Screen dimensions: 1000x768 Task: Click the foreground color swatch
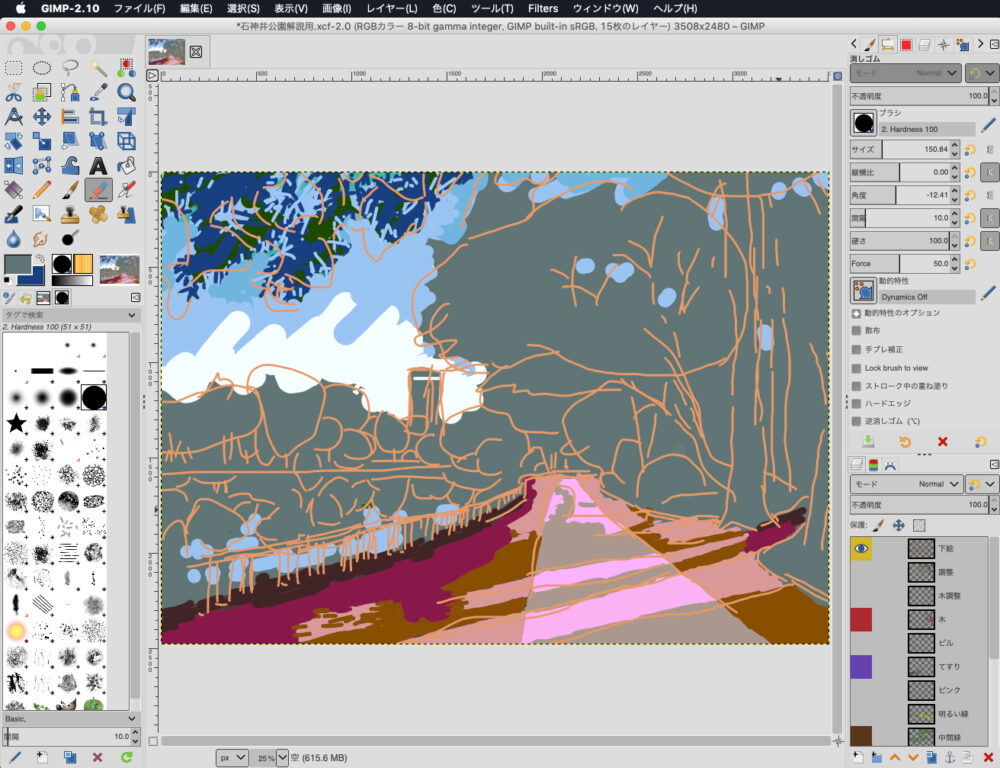pos(18,265)
